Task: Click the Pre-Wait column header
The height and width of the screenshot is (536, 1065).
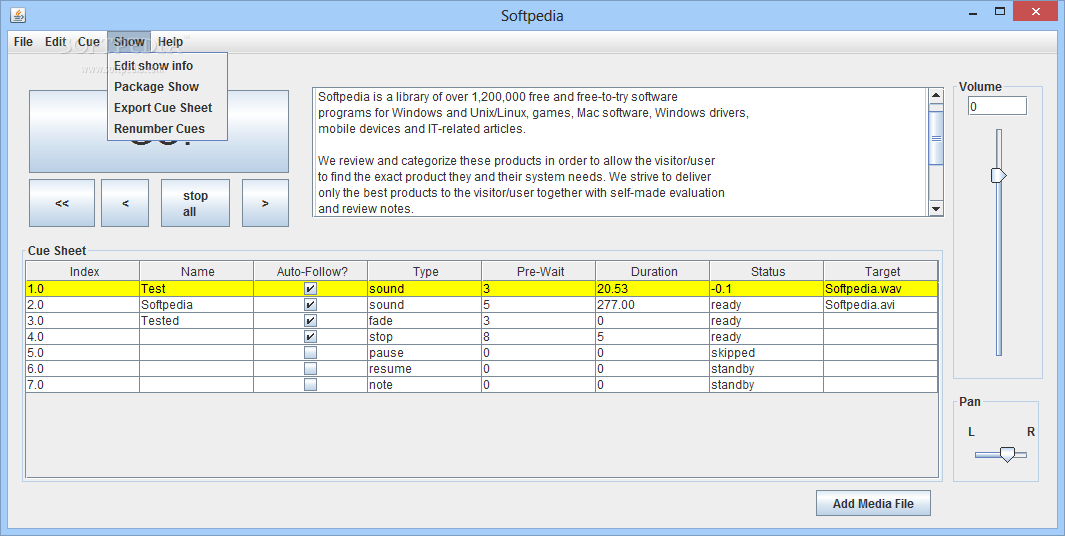Action: pos(539,272)
